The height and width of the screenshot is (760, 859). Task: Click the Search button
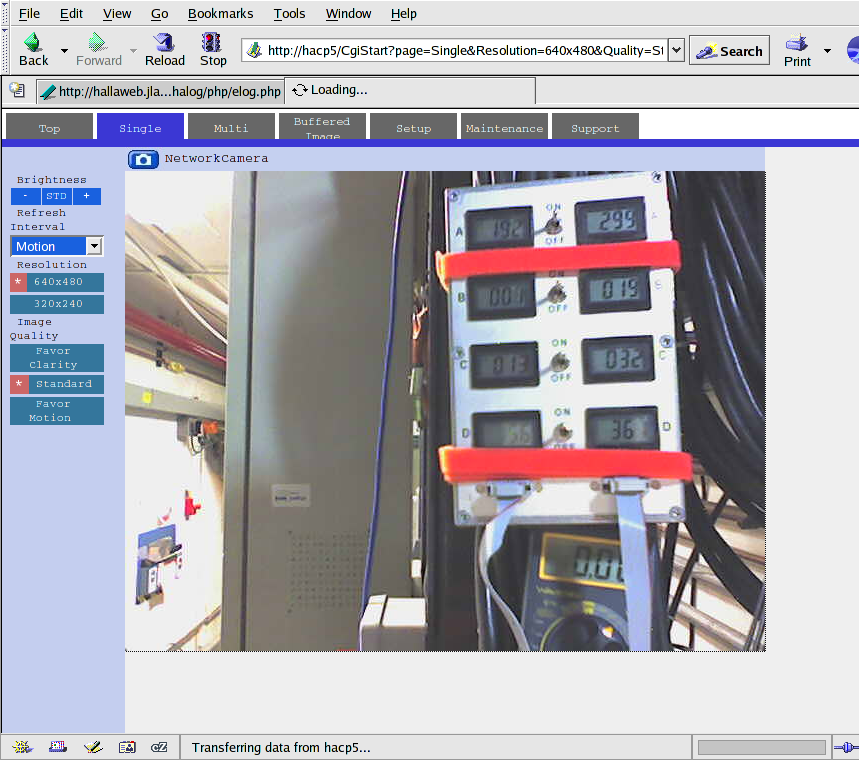coord(729,51)
